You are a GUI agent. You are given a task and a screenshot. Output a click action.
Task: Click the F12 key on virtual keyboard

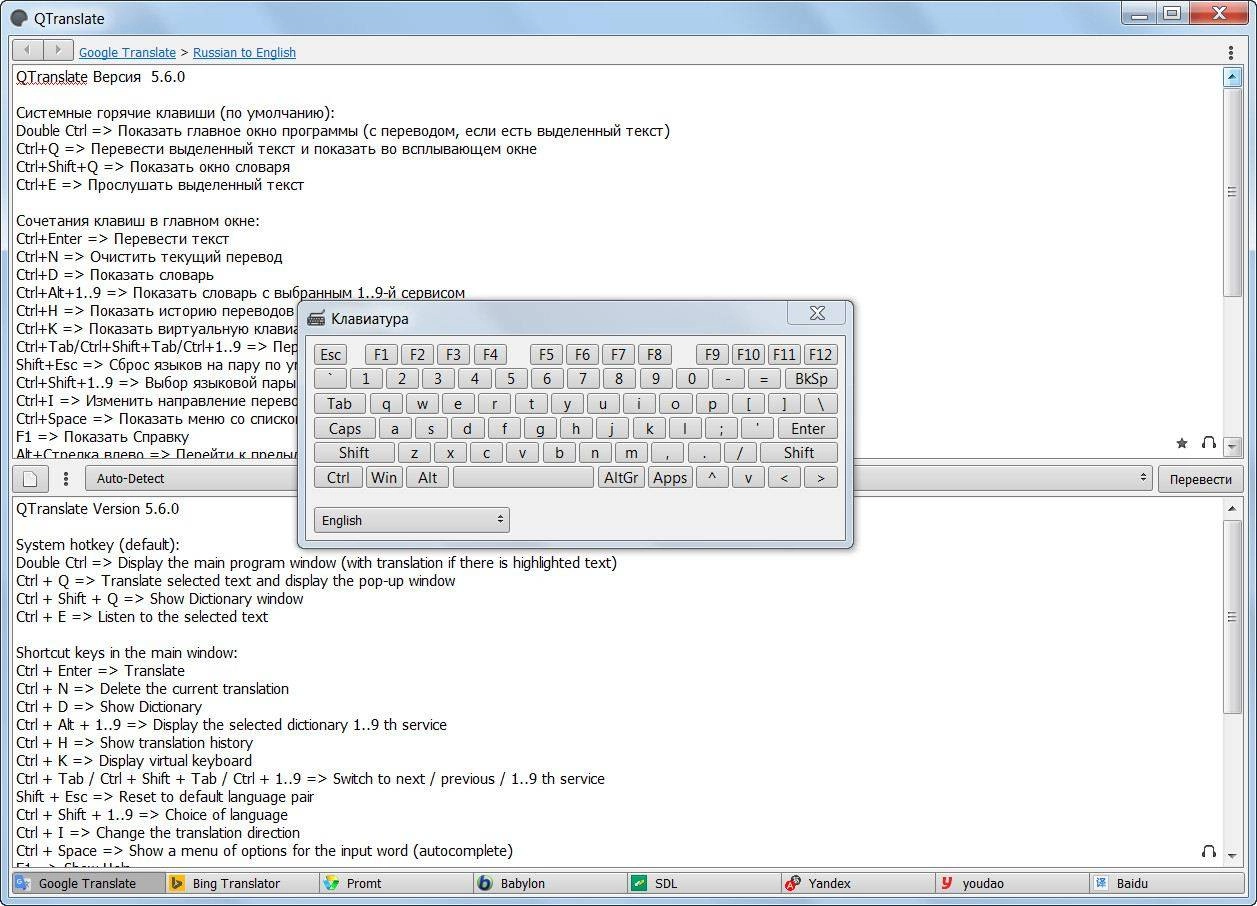(x=820, y=354)
